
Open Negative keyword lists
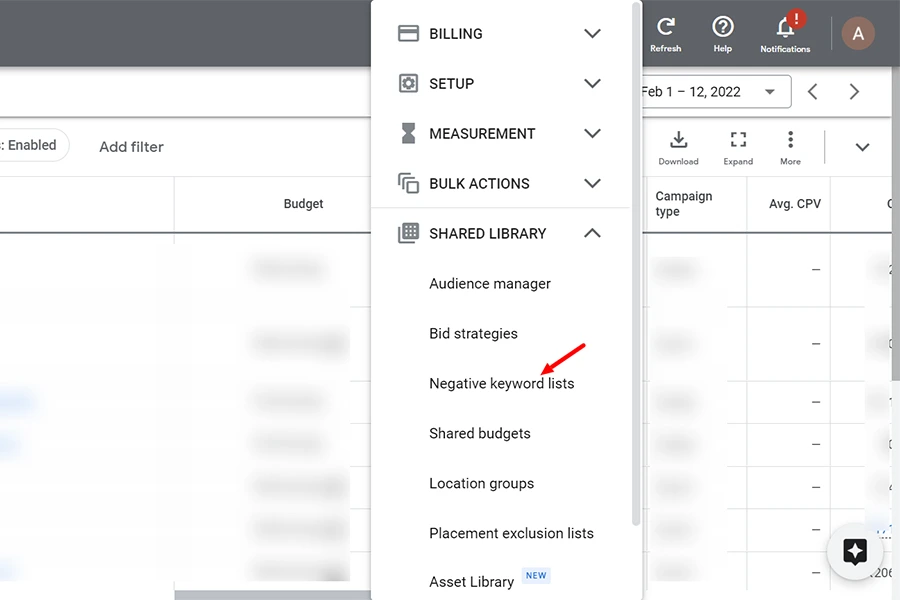501,384
